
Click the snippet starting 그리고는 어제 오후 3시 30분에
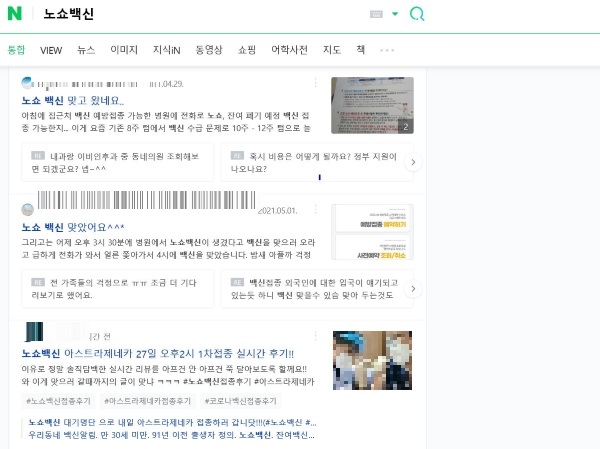pyautogui.click(x=168, y=248)
